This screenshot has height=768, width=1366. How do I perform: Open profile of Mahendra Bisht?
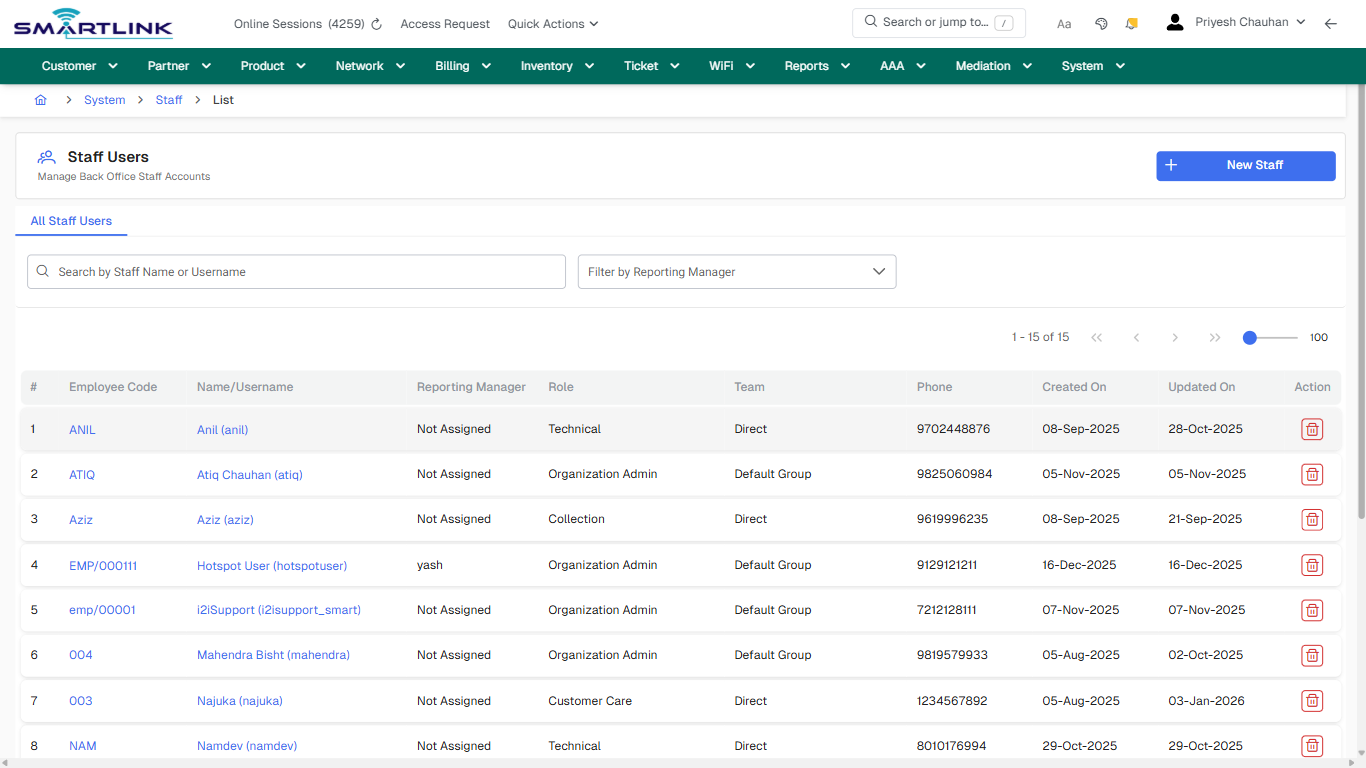tap(273, 655)
